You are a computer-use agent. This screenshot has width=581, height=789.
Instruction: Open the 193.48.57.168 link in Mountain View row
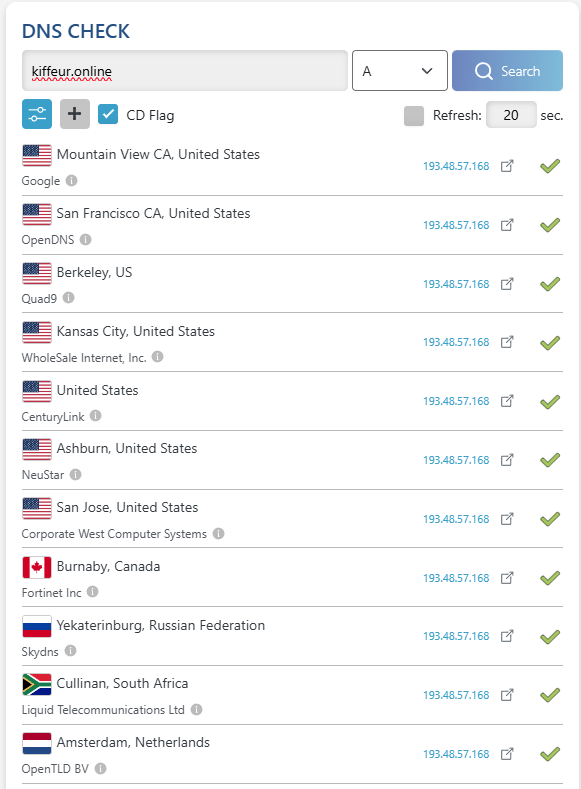456,166
